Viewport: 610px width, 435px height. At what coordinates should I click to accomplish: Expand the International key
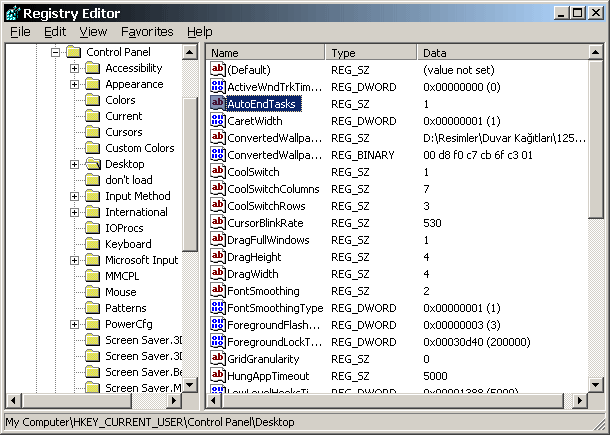click(x=74, y=212)
